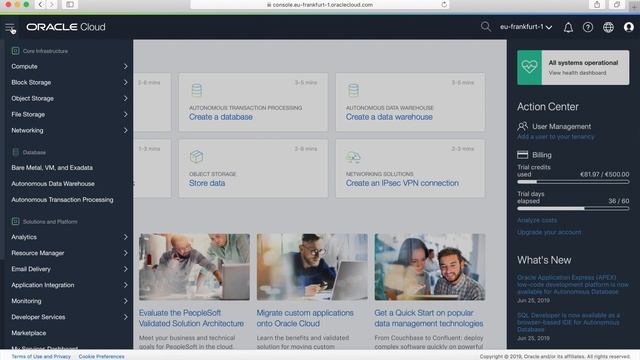Screen dimensions: 640x360
Task: Open the SQL Developer news item
Action: tap(568, 322)
